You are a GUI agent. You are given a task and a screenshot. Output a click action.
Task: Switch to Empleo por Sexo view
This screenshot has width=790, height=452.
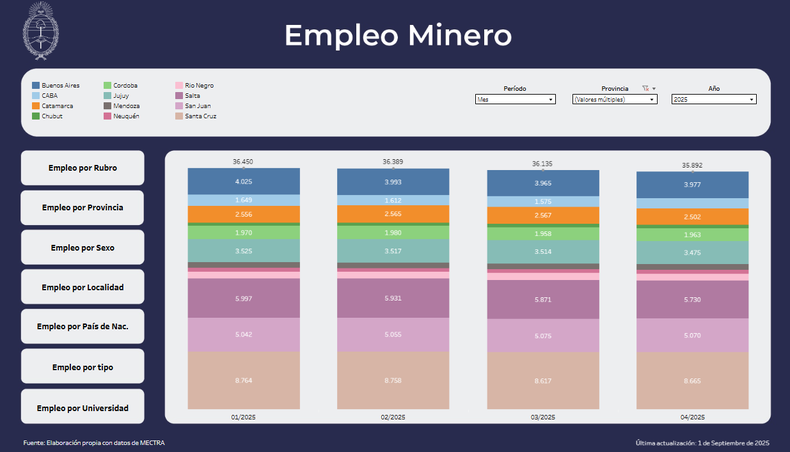82,247
